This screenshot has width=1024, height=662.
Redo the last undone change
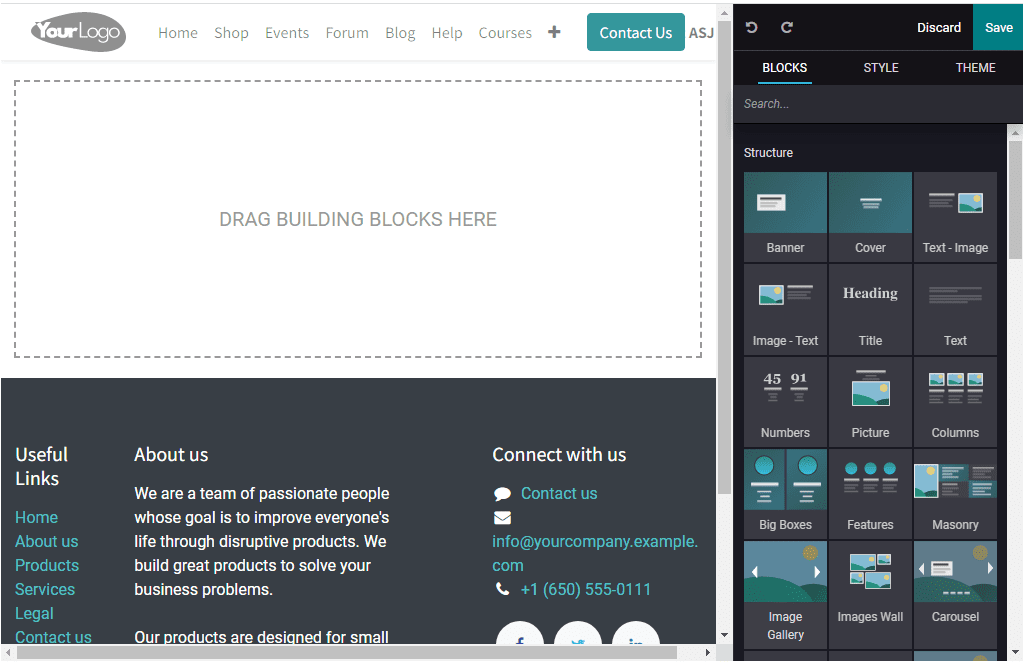(x=786, y=27)
